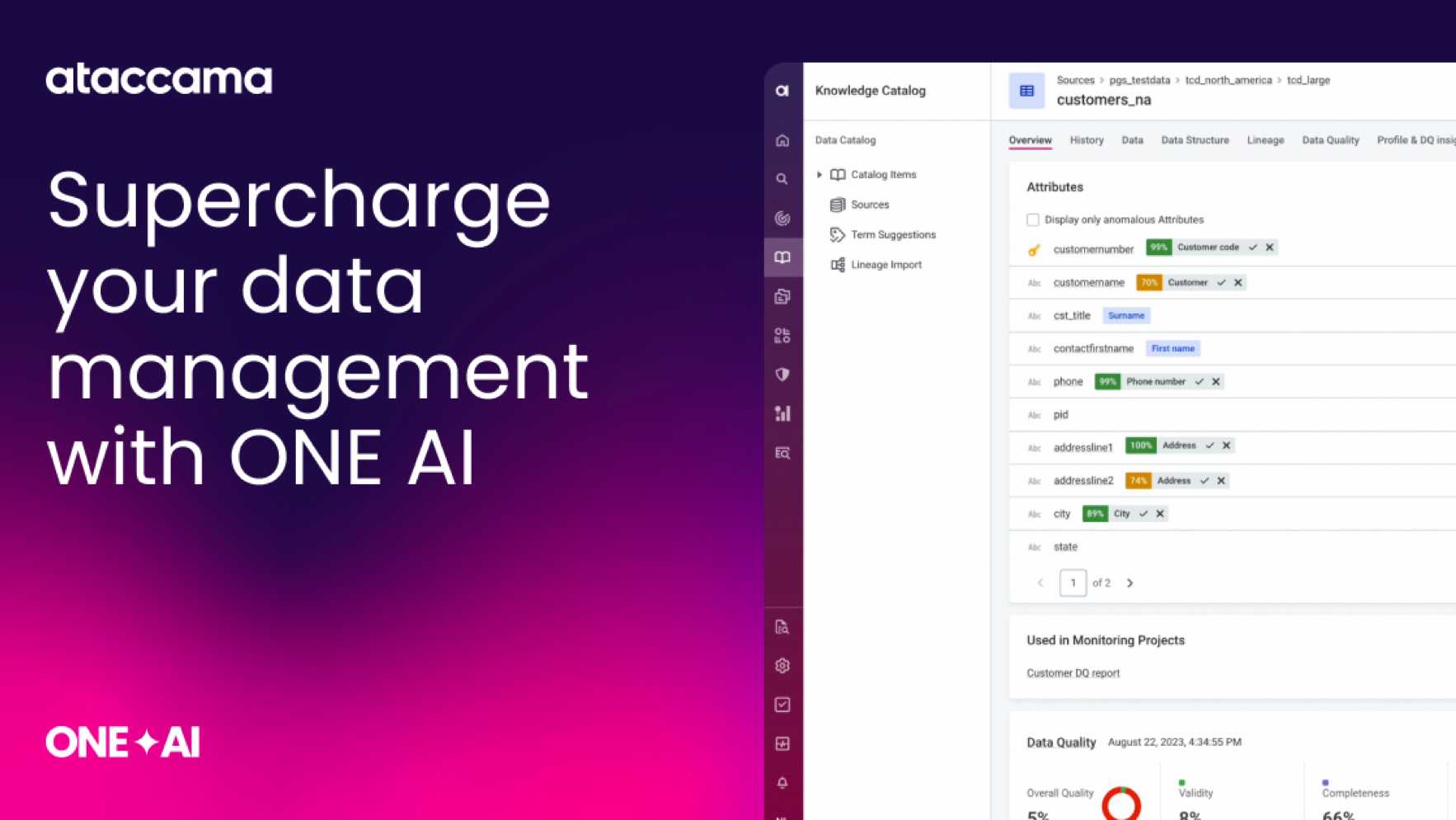The height and width of the screenshot is (820, 1456).
Task: Open the bar chart reports icon
Action: (782, 413)
